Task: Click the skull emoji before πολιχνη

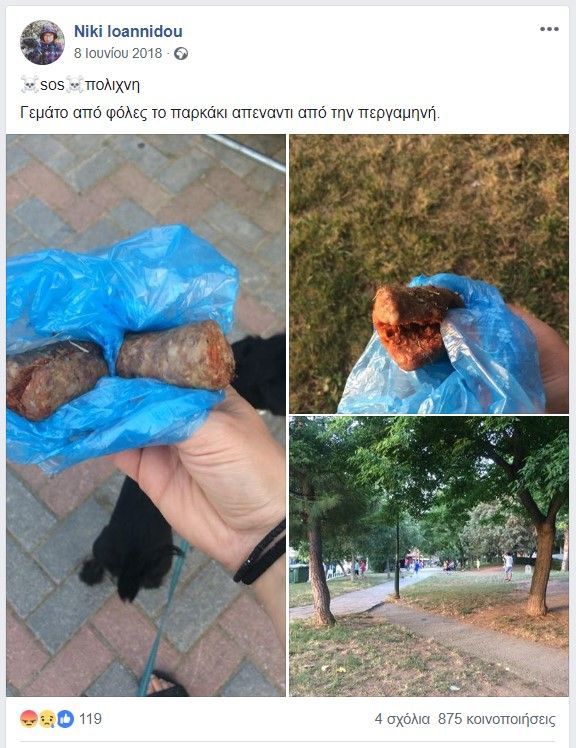Action: [74, 85]
